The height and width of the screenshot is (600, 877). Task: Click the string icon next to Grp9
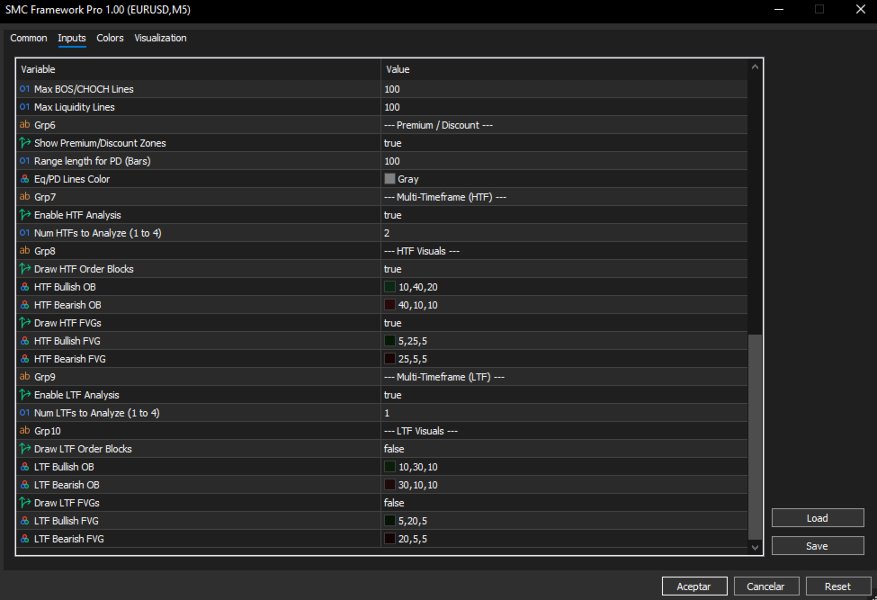pos(25,377)
